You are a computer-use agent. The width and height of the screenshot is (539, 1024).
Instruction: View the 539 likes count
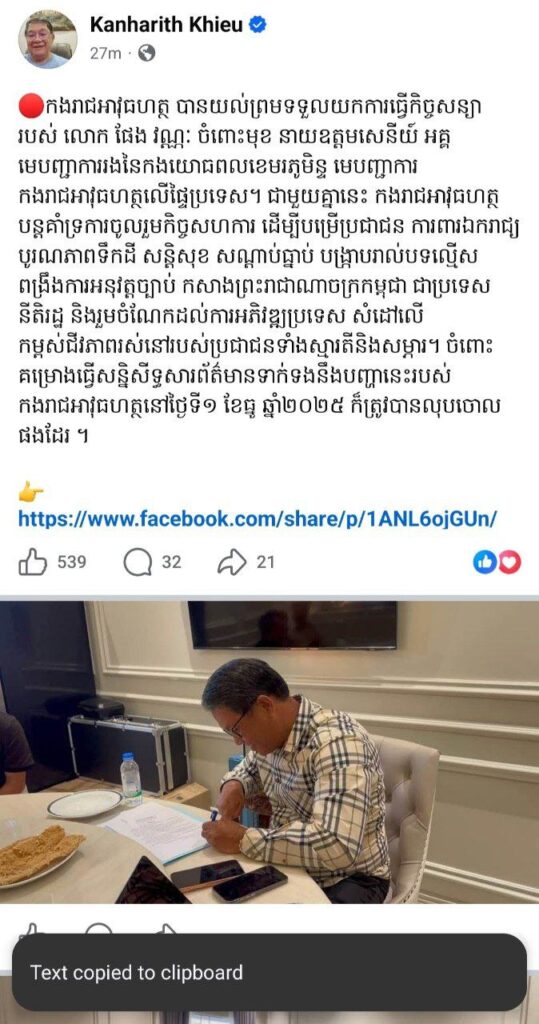pyautogui.click(x=71, y=562)
